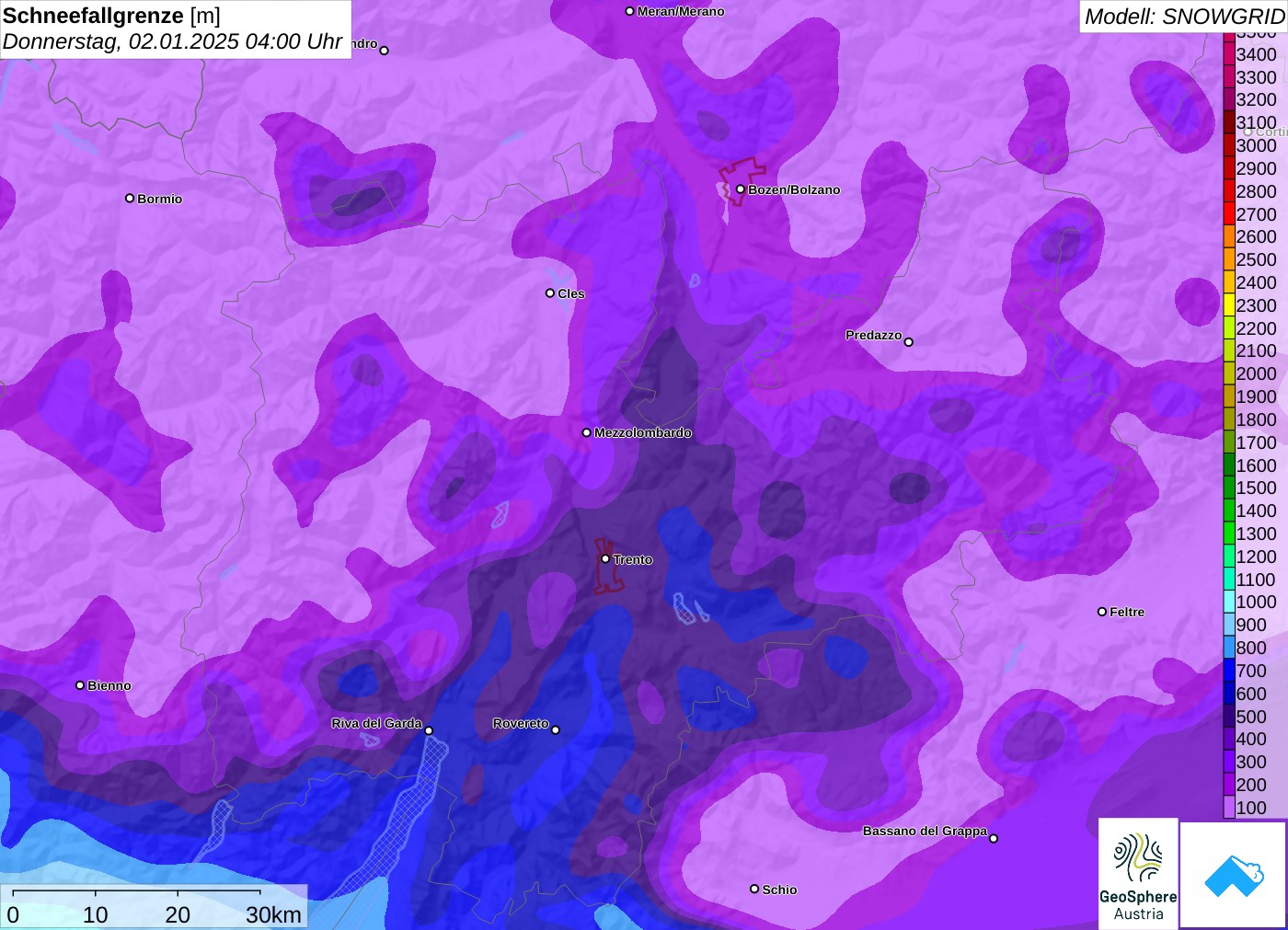The height and width of the screenshot is (930, 1288).
Task: Click the legend value 400
Action: pyautogui.click(x=1251, y=739)
